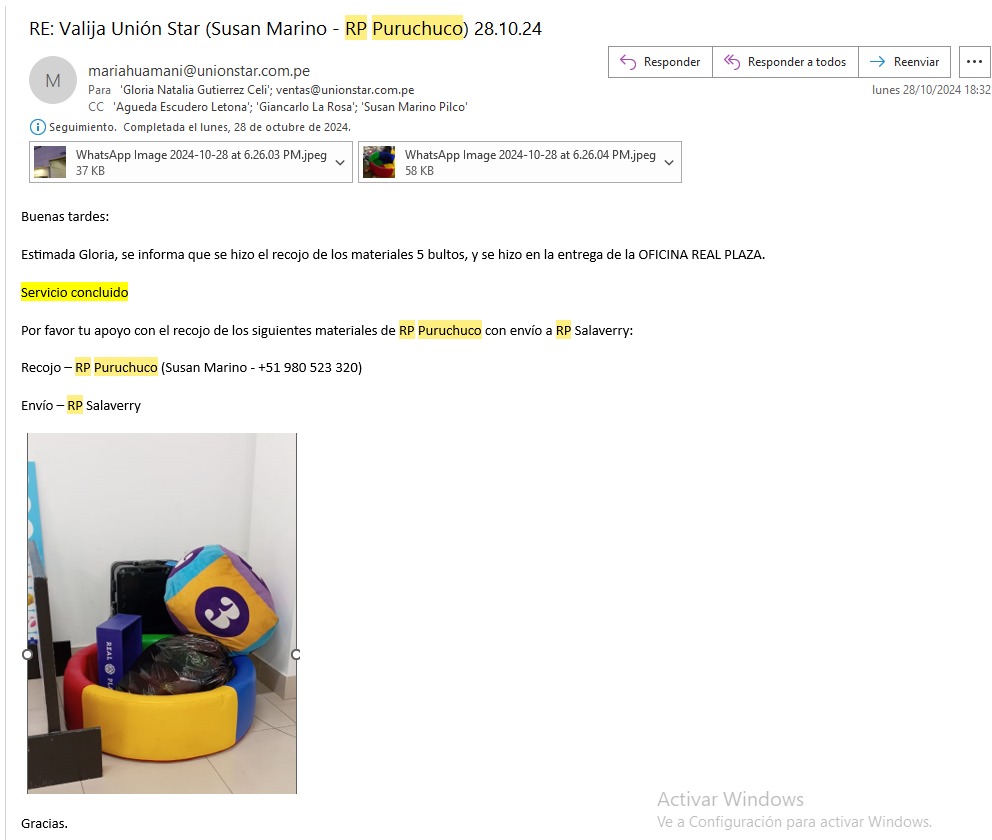Click the Reenviar forward arrow icon

coord(877,61)
